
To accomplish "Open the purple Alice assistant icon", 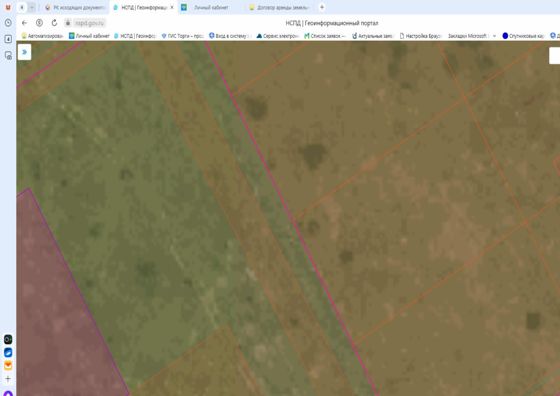I will coord(8,393).
